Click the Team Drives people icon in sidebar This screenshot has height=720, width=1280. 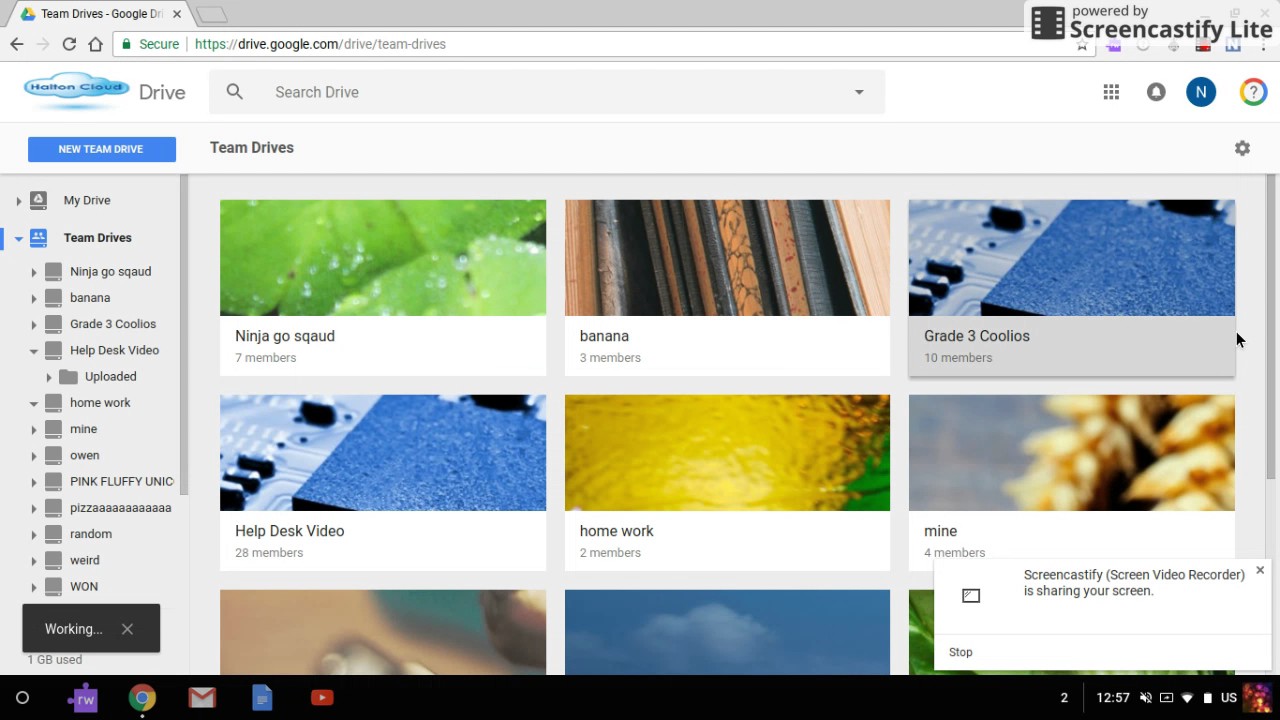pyautogui.click(x=38, y=238)
